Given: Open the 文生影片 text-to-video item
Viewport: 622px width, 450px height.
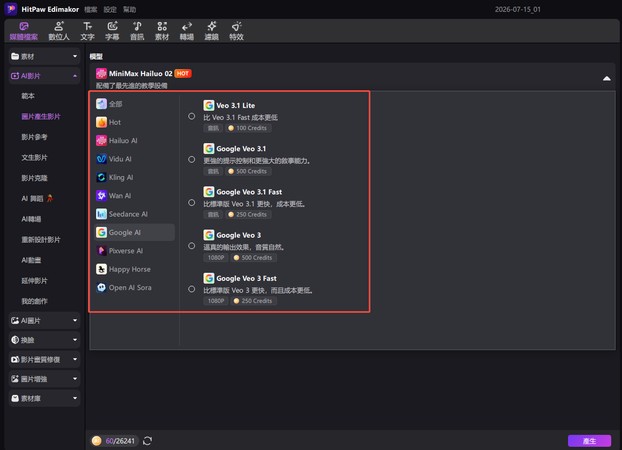Looking at the screenshot, I should pos(35,158).
